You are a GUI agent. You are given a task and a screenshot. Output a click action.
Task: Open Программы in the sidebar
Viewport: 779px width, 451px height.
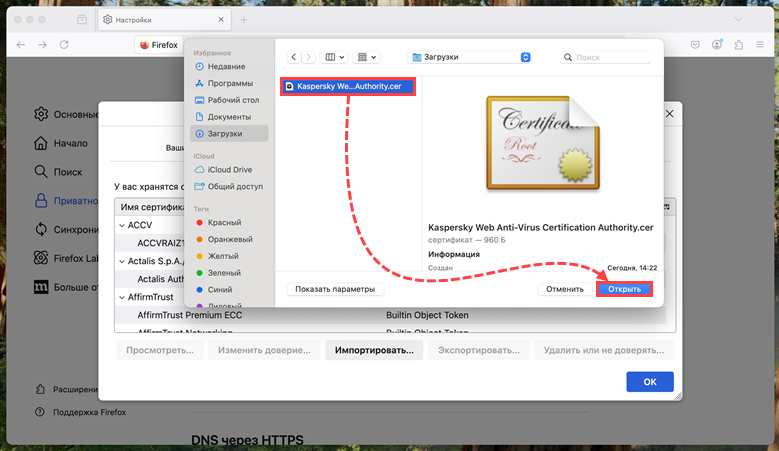click(230, 83)
